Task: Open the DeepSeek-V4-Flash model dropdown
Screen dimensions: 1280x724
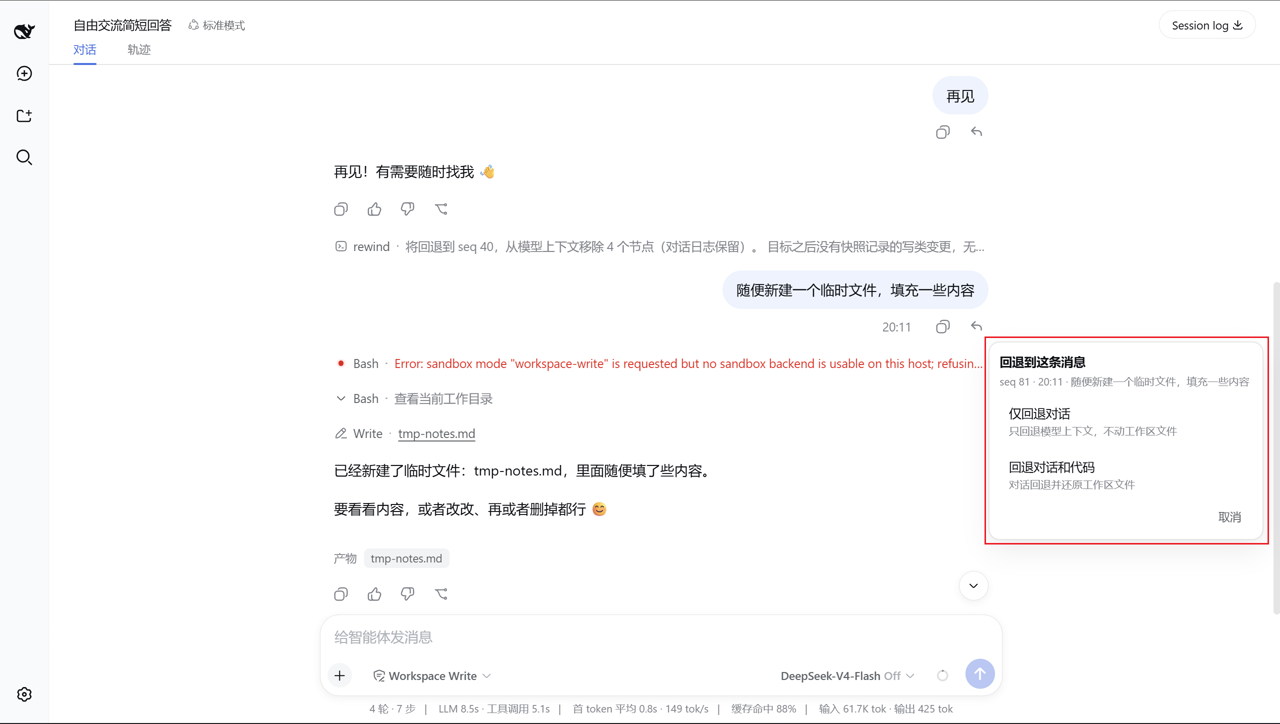Action: (x=847, y=676)
